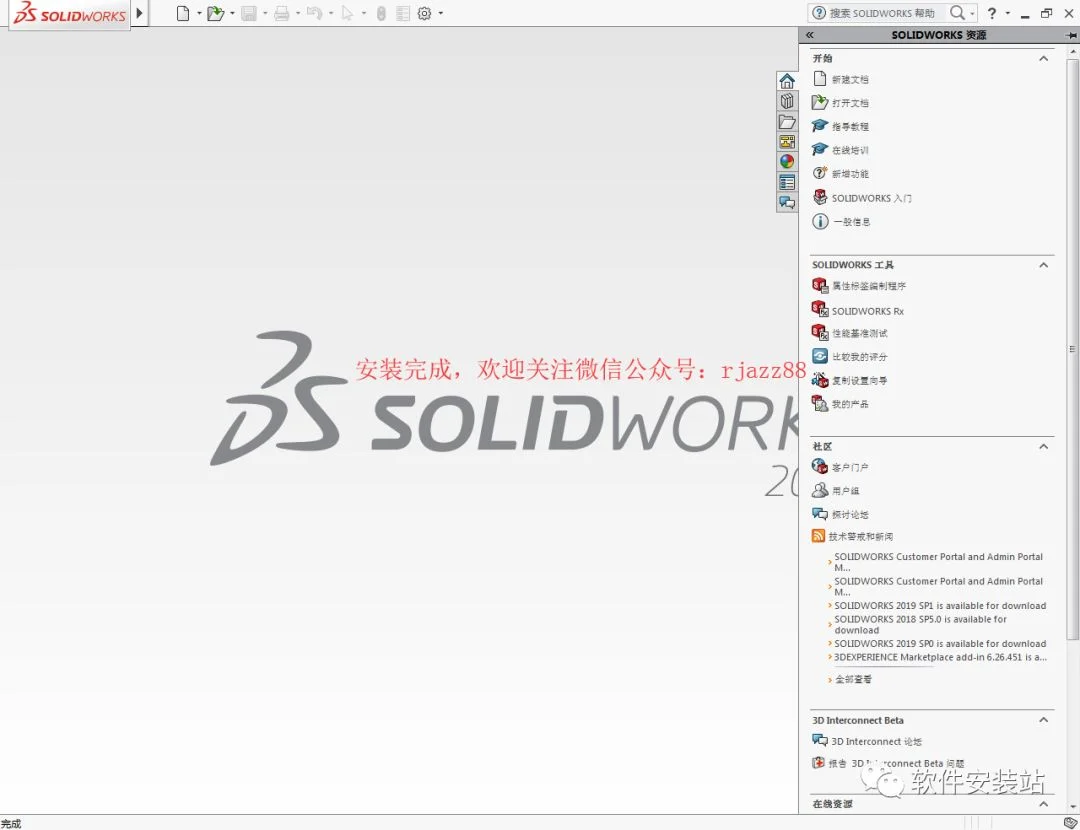Expand the SOLIDWORKS menu flyout arrow
The image size is (1080, 830).
point(140,12)
